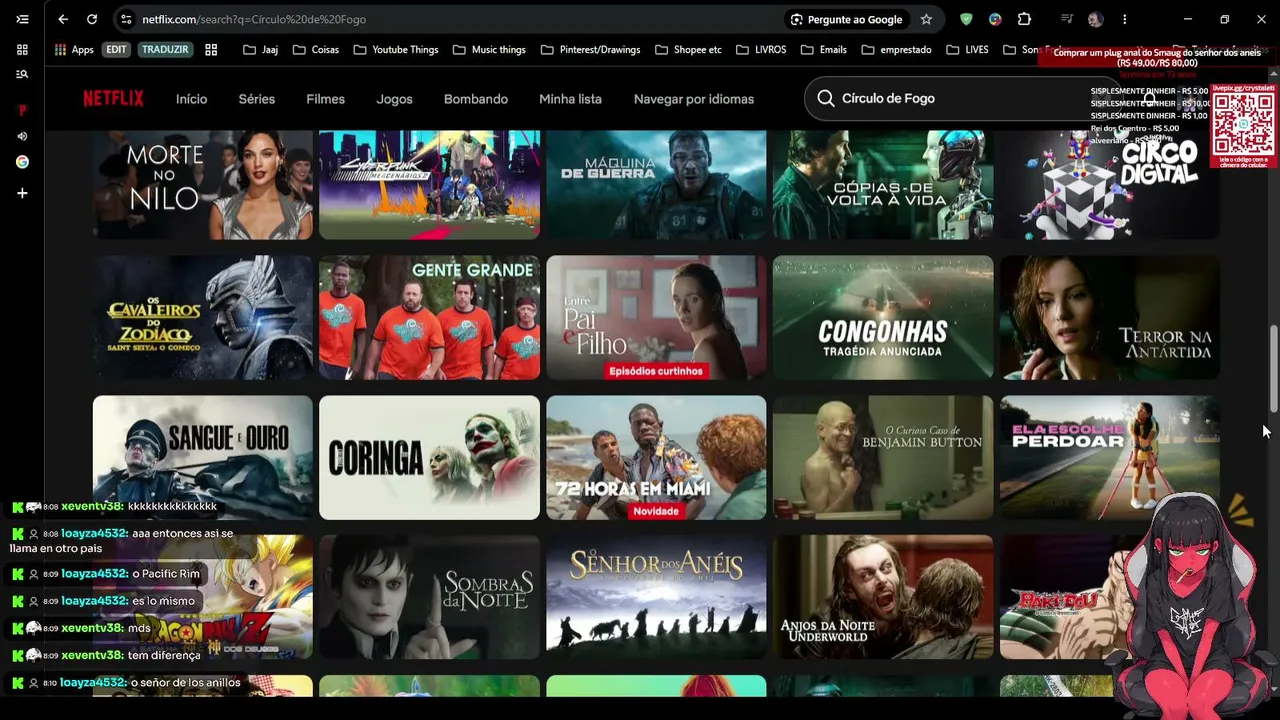Open the Apps bookmarks shortcut
1280x720 pixels.
tap(74, 50)
